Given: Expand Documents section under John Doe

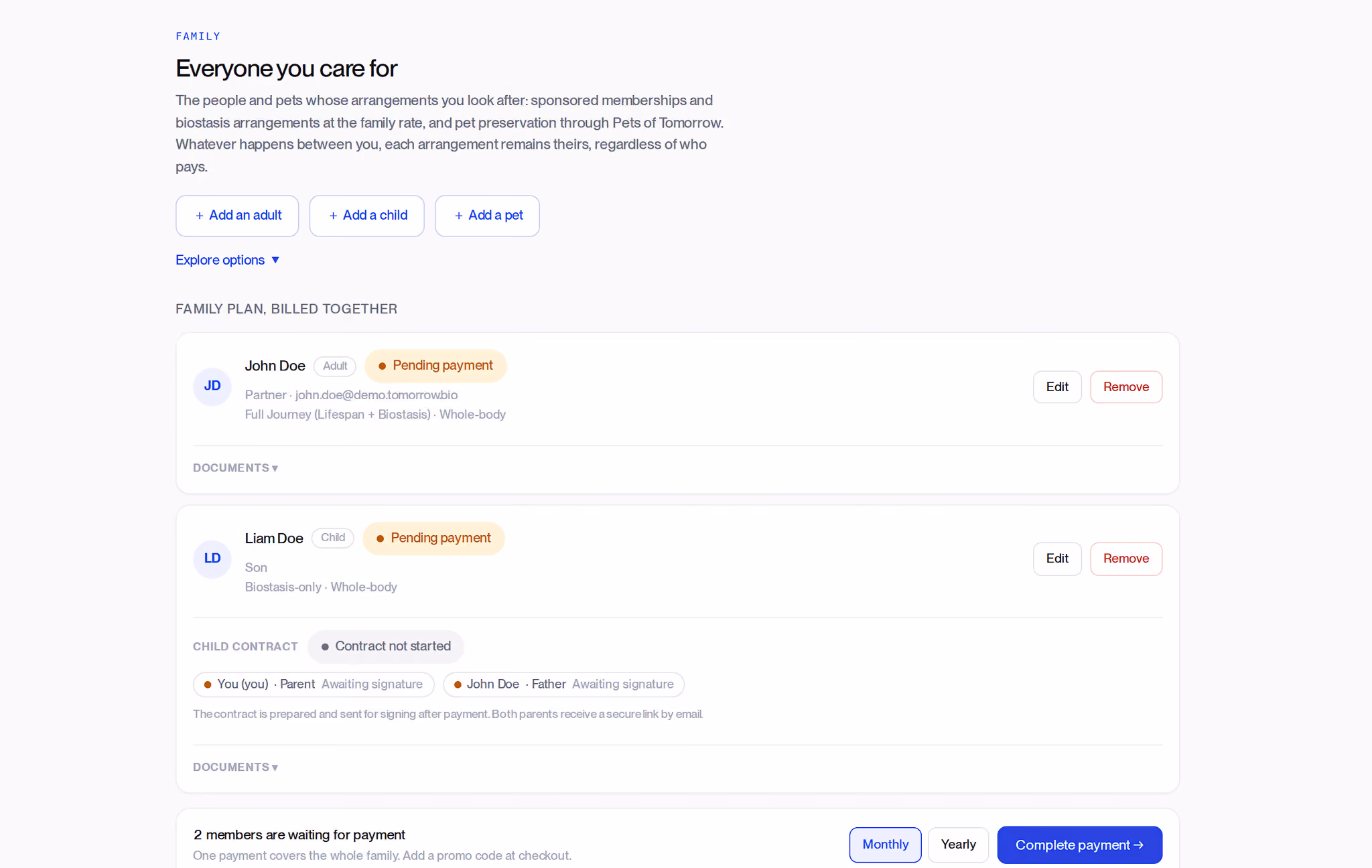Looking at the screenshot, I should click(235, 468).
